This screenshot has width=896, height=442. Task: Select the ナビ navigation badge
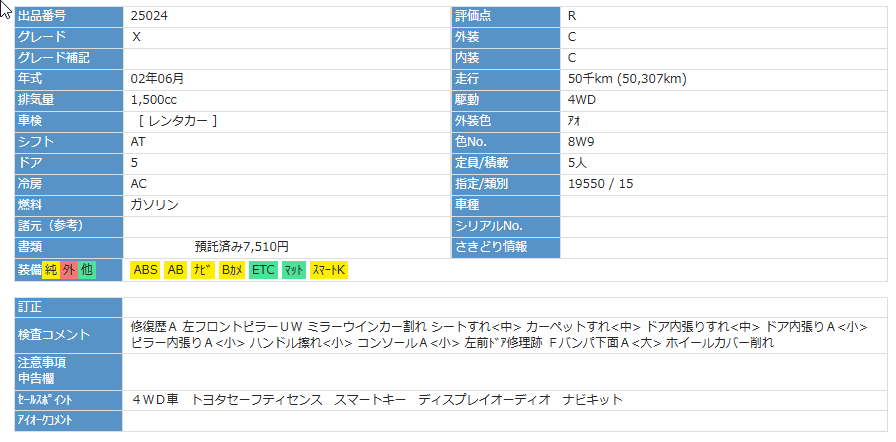pyautogui.click(x=203, y=270)
